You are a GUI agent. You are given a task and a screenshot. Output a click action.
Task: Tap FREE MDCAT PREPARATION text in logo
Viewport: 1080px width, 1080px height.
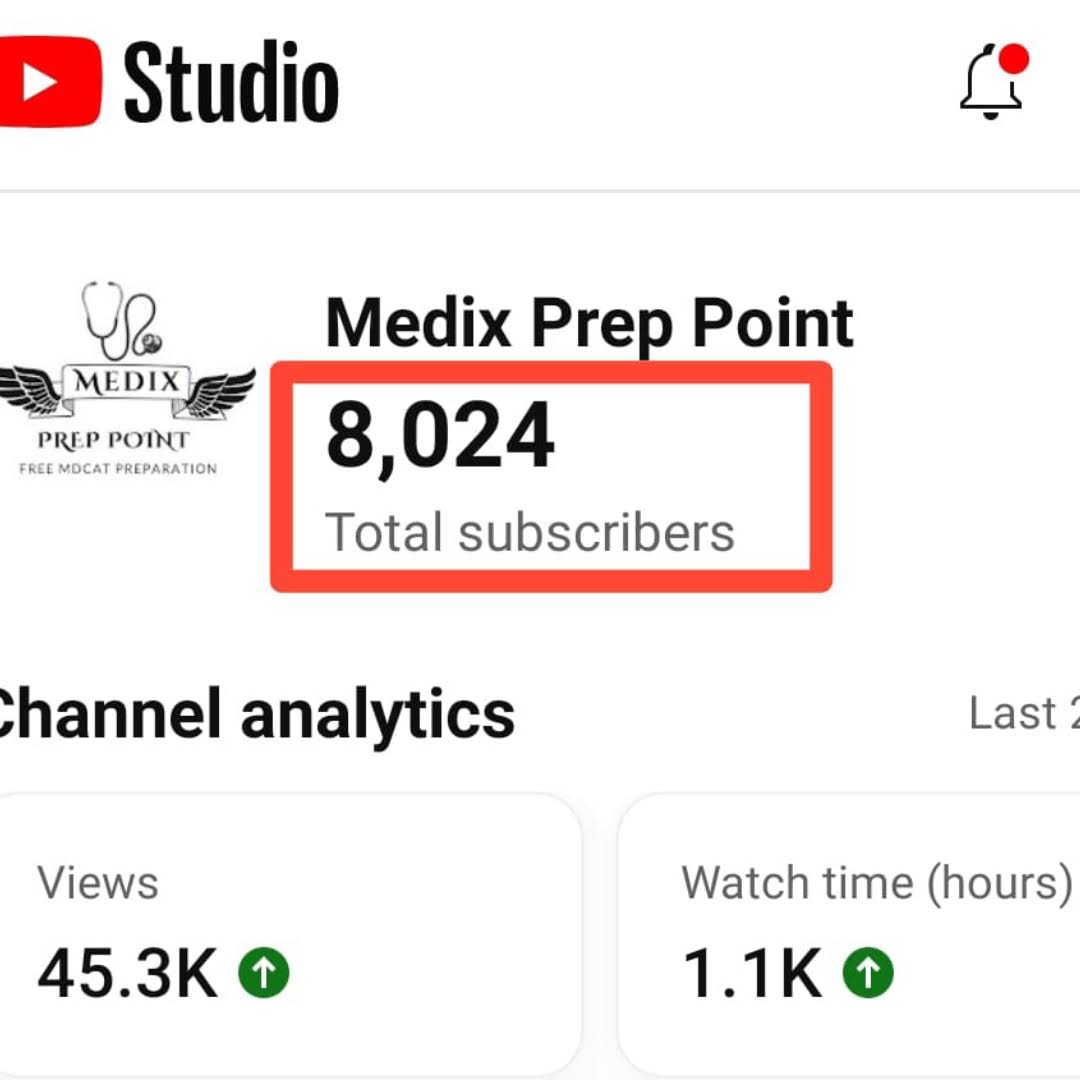[118, 469]
